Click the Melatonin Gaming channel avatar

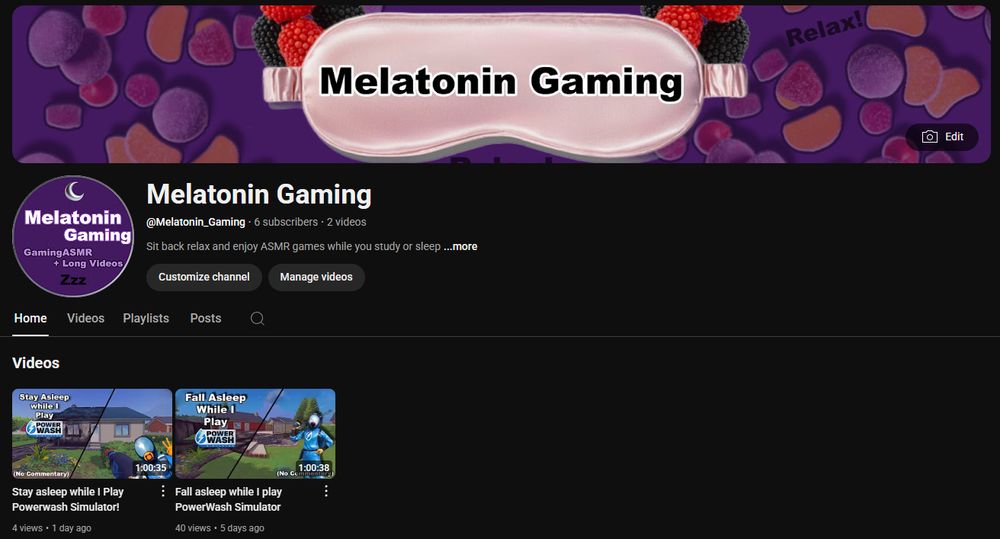pyautogui.click(x=73, y=236)
